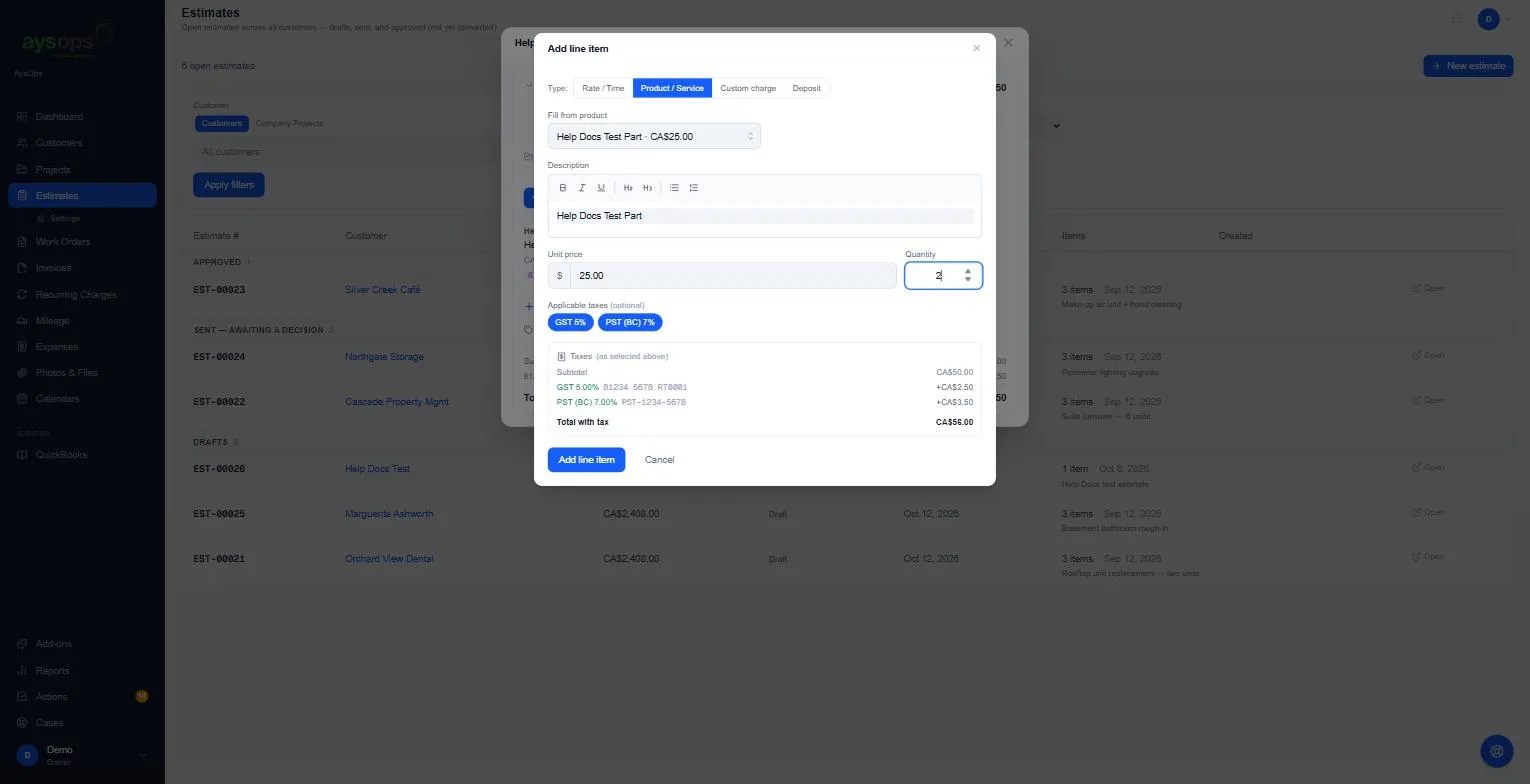Open Mileage from the sidebar

(52, 321)
